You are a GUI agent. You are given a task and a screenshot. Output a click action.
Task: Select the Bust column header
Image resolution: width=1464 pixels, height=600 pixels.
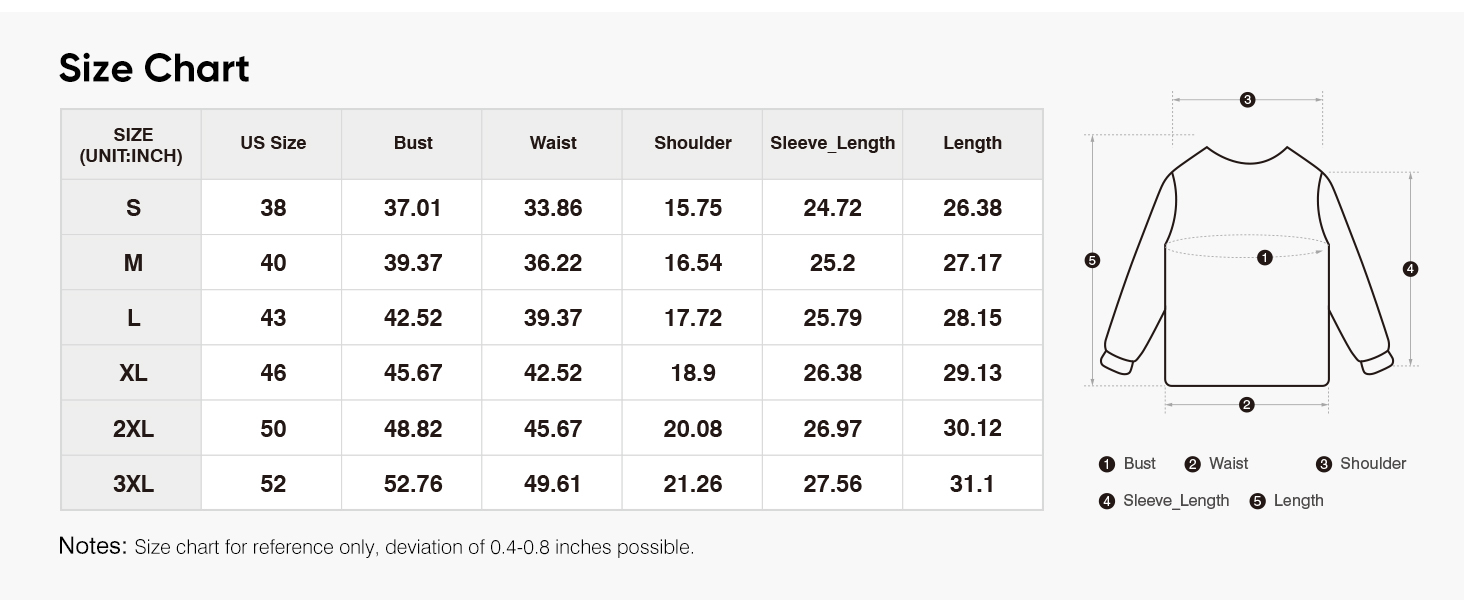(413, 143)
